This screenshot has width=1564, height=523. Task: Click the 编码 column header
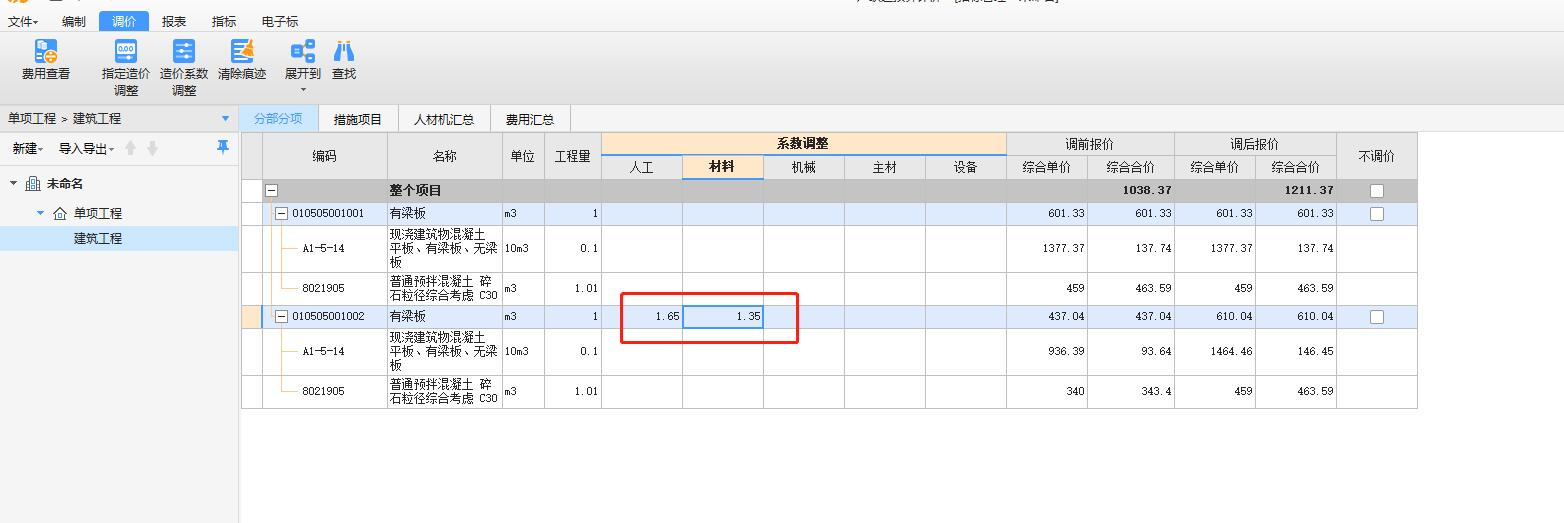(325, 156)
